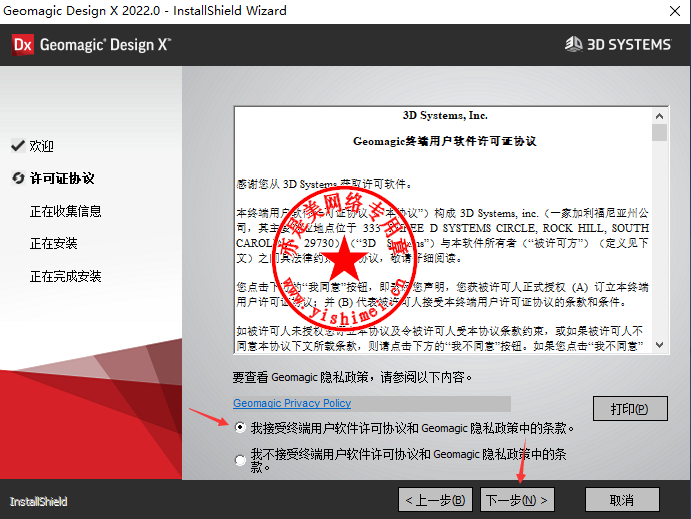The width and height of the screenshot is (691, 519).
Task: Click the Geomagic终端用户软件许可证协议 heading
Action: (445, 141)
